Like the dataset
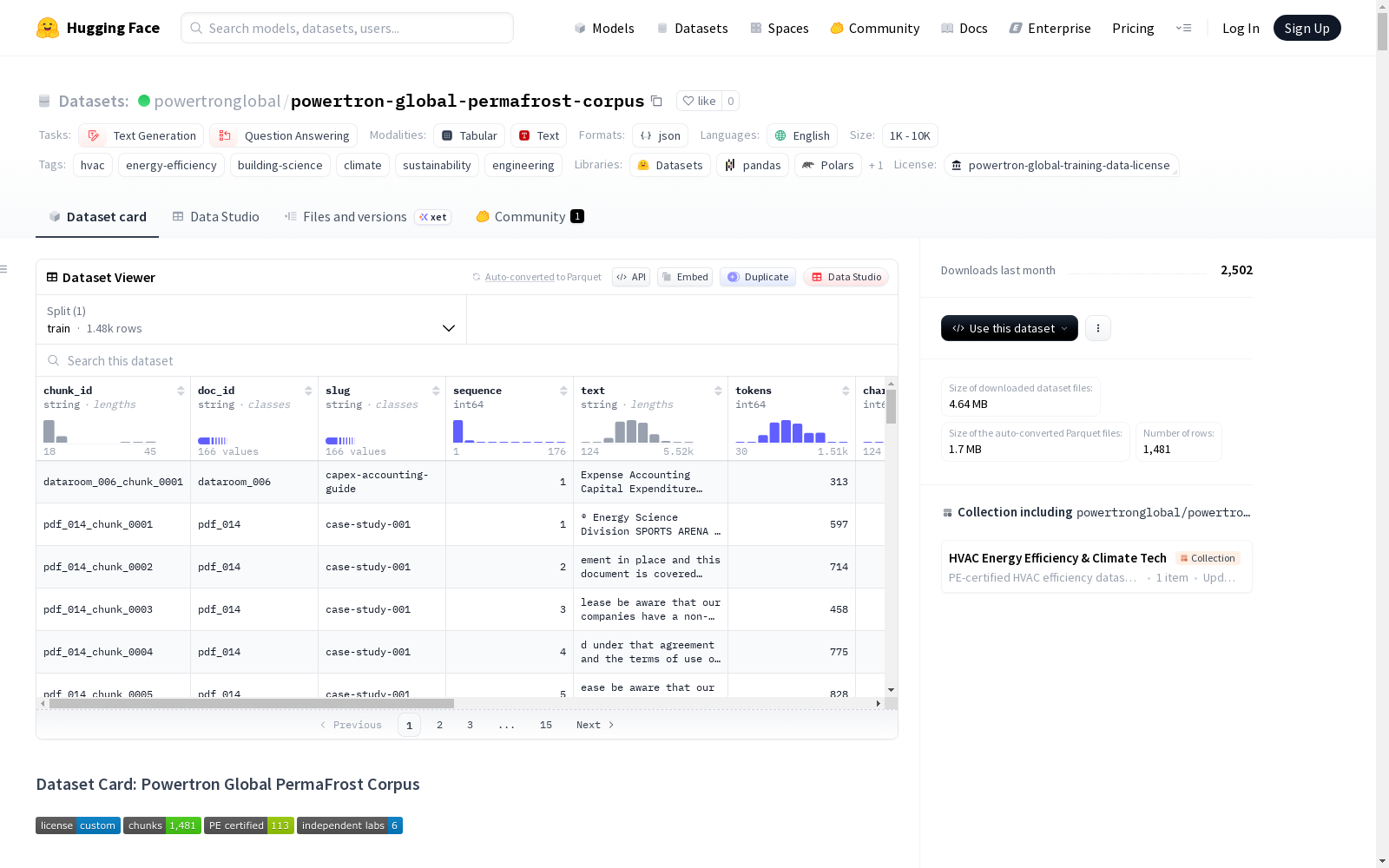 click(x=699, y=101)
